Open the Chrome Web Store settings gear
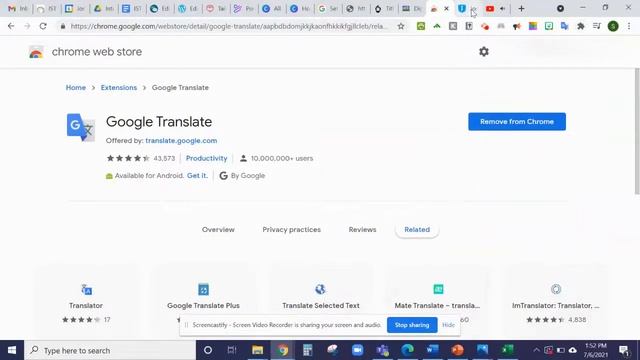The image size is (640, 360). [x=484, y=52]
